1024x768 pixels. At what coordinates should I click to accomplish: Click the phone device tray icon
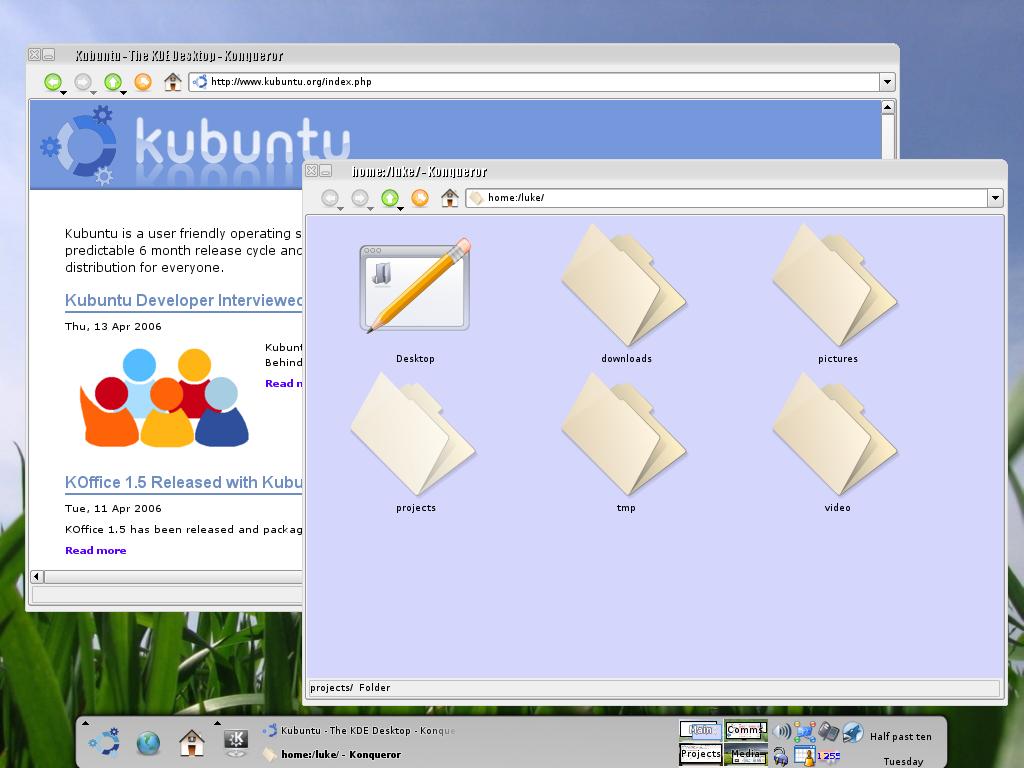point(828,731)
